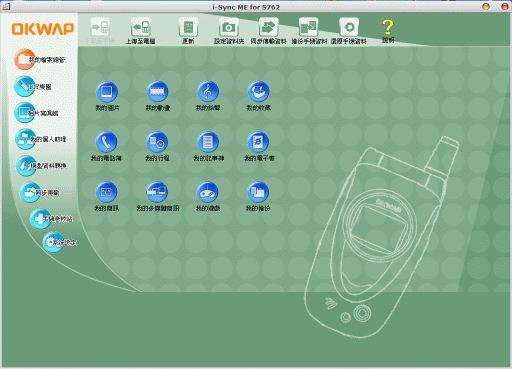Viewport: 512px width, 369px height.
Task: Open My Games gamepad icon
Action: point(208,192)
